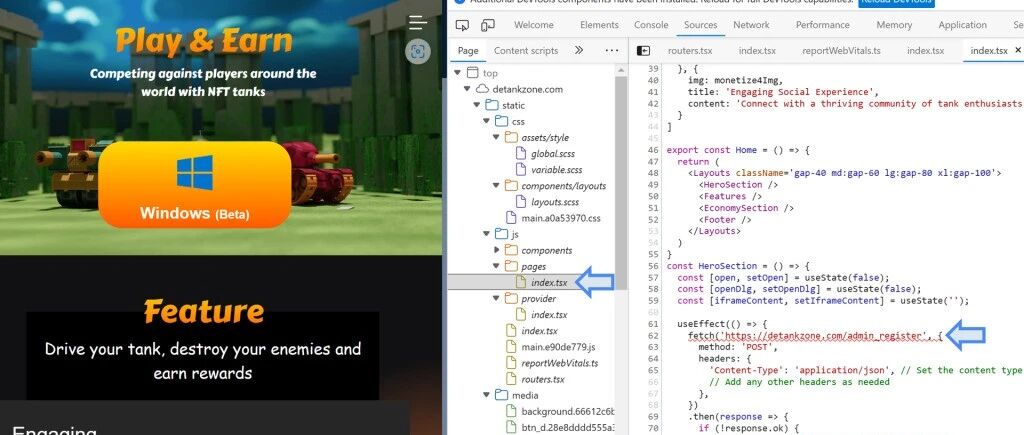The image size is (1024, 435).
Task: Switch to the reportWebVitals.ts editor tab
Action: tap(841, 50)
